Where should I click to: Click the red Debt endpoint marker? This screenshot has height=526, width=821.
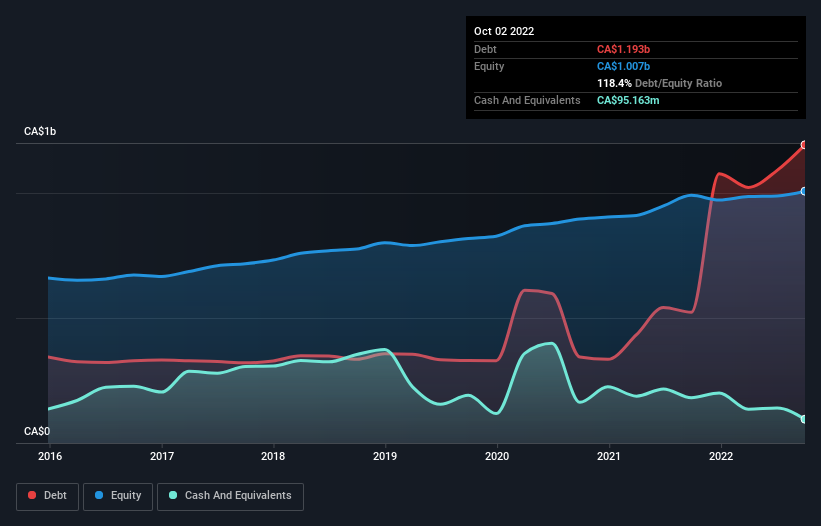804,145
